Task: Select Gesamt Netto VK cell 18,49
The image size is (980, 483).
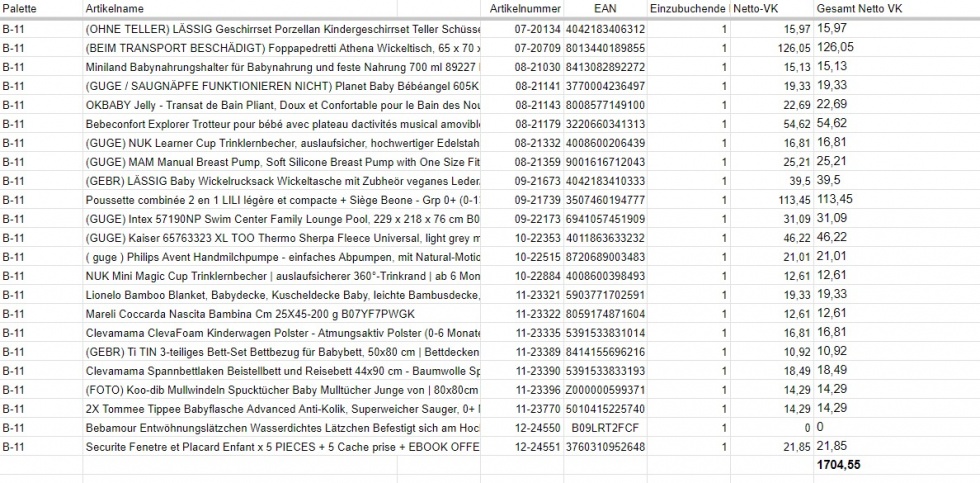Action: click(896, 371)
